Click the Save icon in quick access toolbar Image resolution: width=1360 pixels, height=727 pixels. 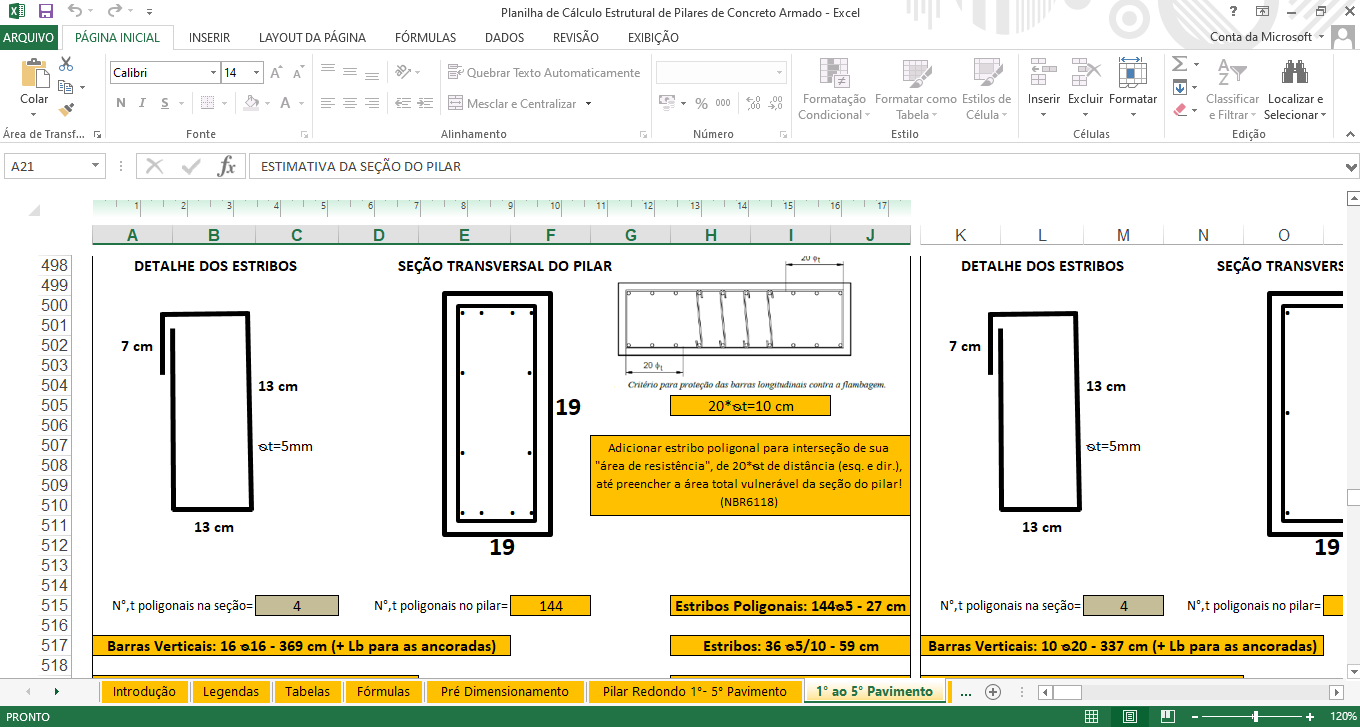[45, 12]
